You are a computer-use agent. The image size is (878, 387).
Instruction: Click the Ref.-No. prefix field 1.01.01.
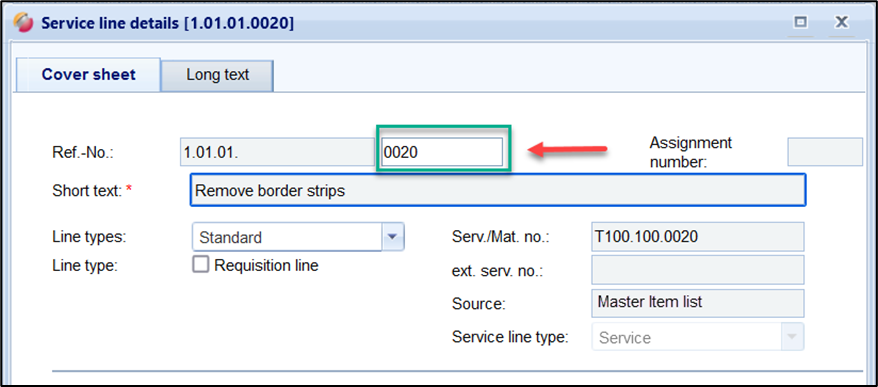[277, 152]
